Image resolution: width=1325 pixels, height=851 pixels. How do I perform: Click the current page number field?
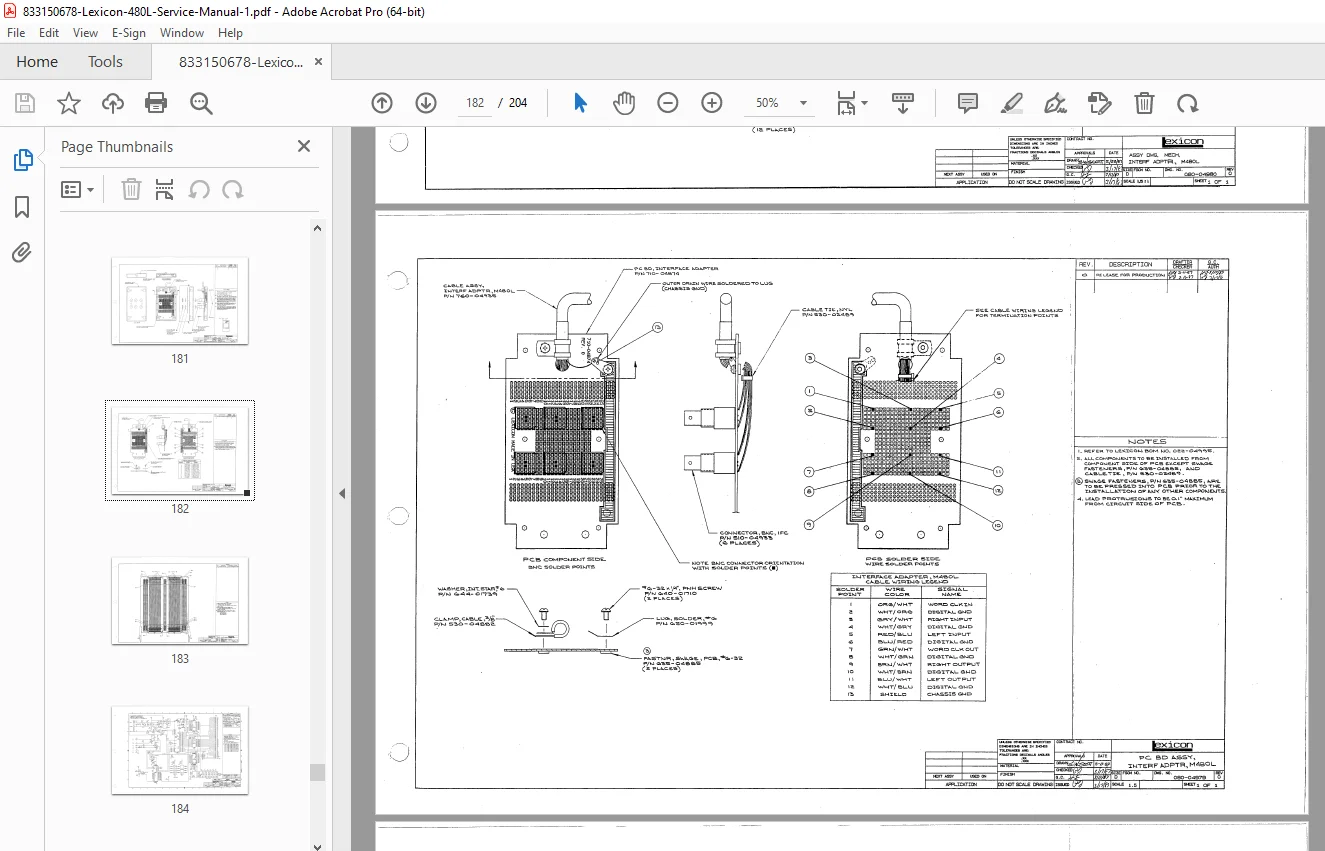(x=475, y=103)
